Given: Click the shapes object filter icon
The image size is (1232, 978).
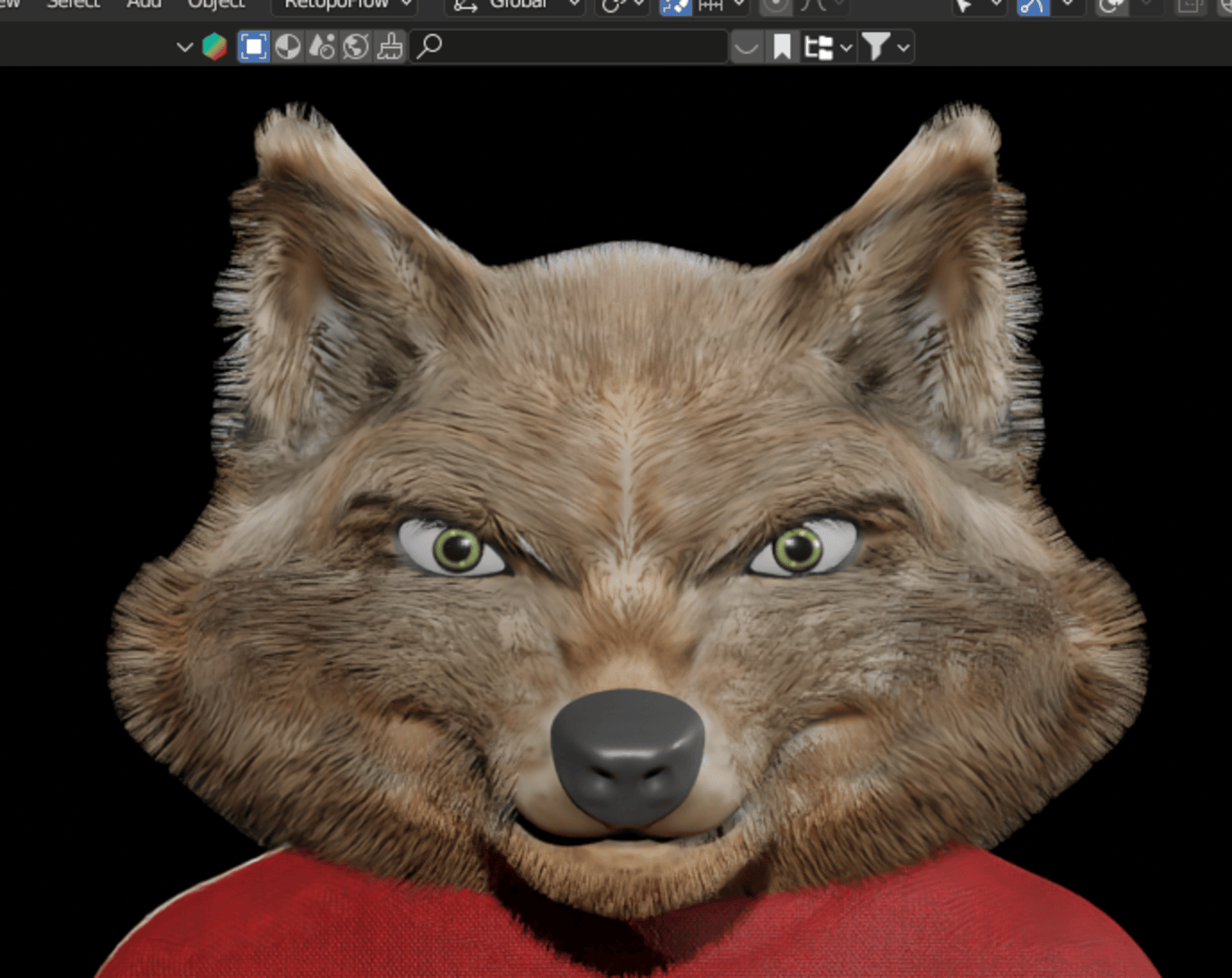Looking at the screenshot, I should pos(322,47).
